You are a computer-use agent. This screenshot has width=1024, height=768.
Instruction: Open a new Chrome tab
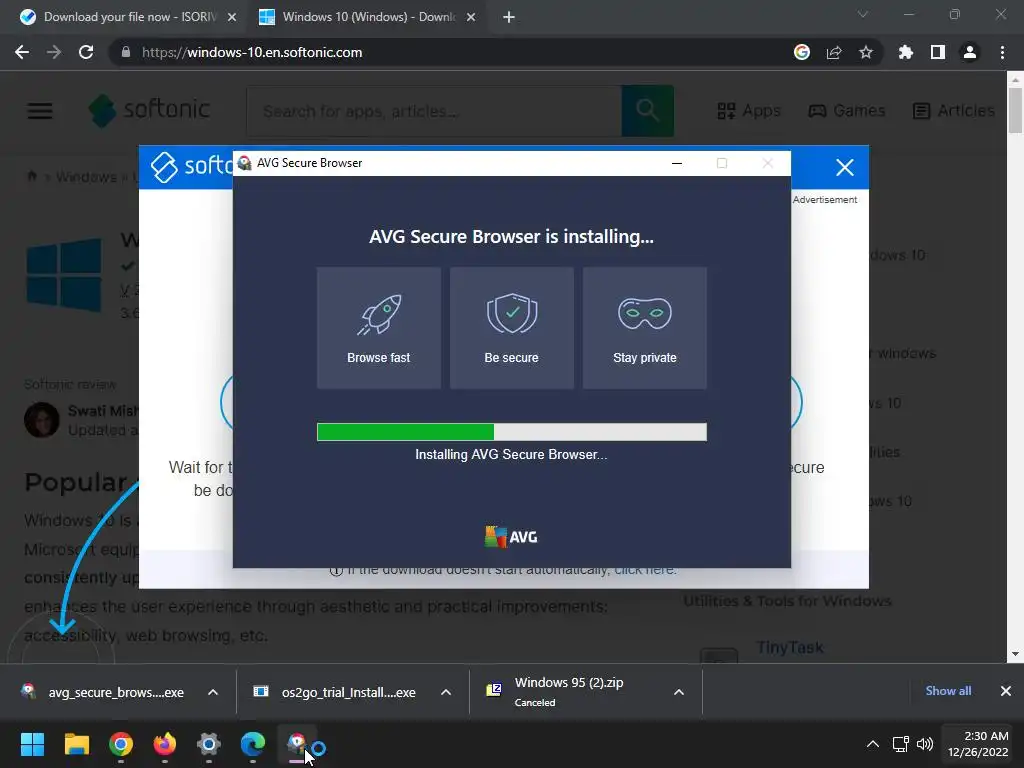pyautogui.click(x=509, y=17)
